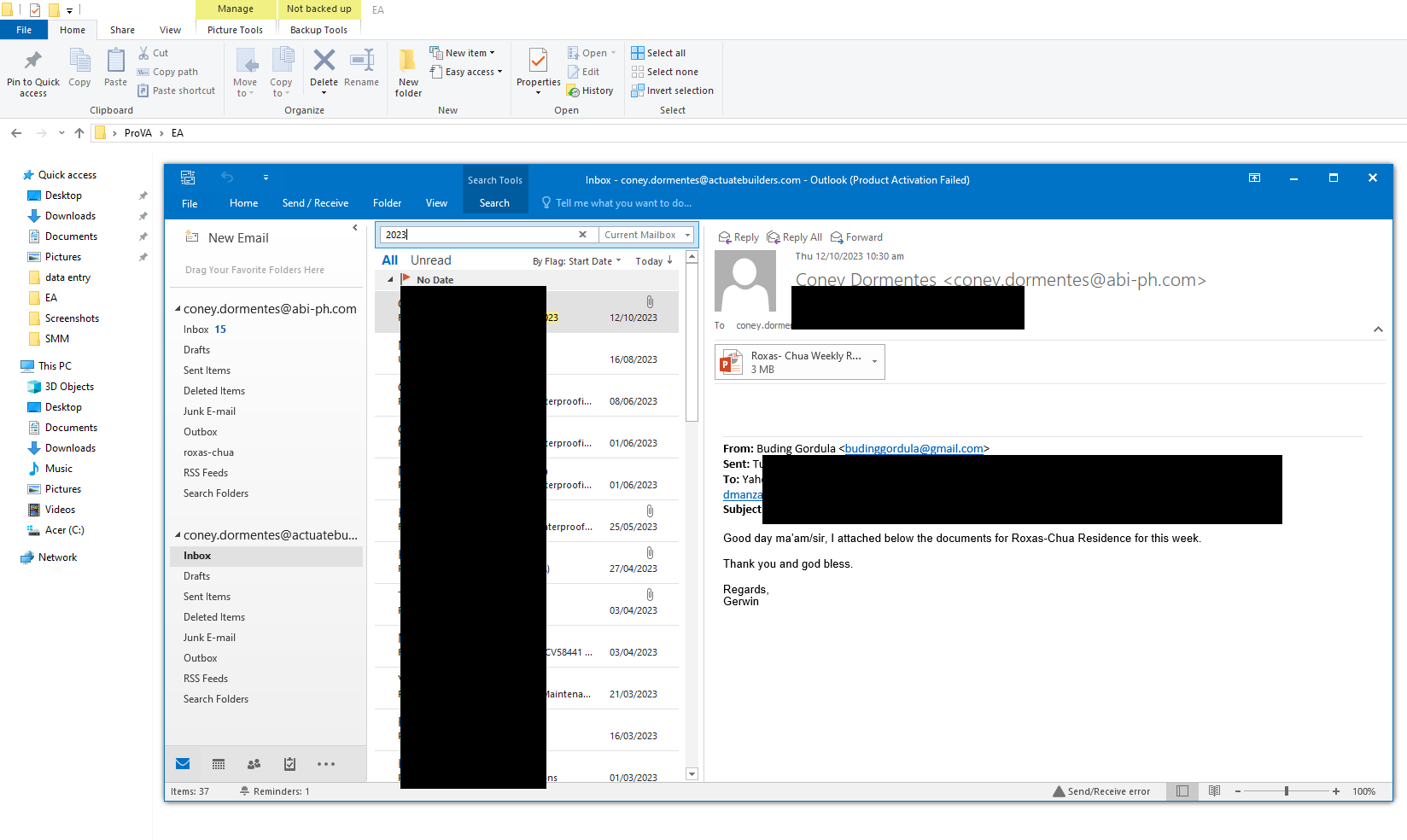Collapse coney.dormentes@abi-ph.com account tree
Image resolution: width=1407 pixels, height=840 pixels.
pos(178,309)
